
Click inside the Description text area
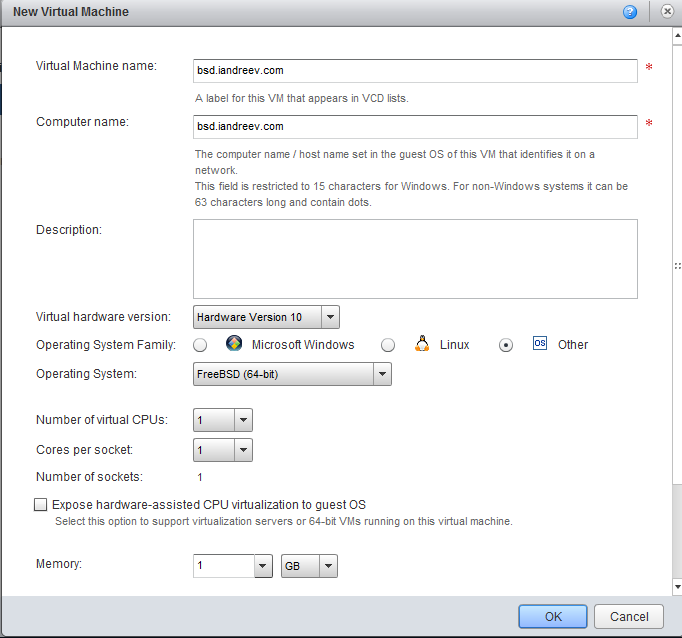[415, 259]
